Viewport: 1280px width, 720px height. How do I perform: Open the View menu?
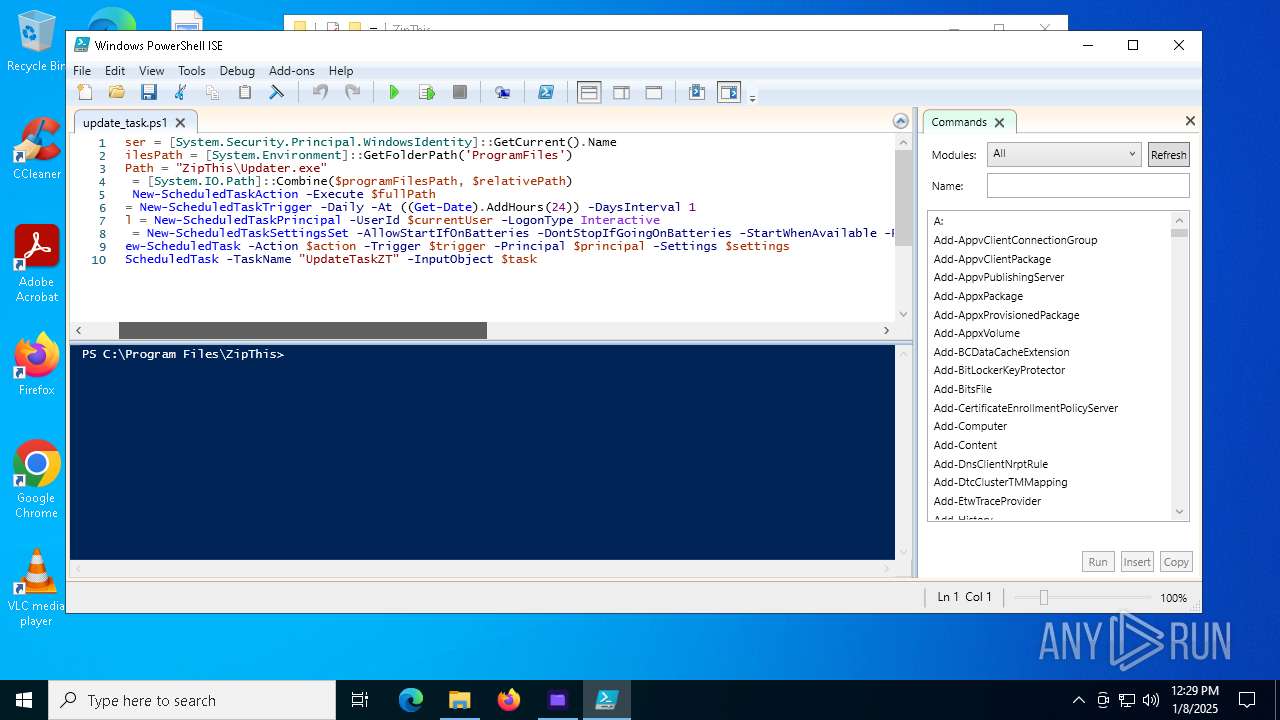pos(151,71)
